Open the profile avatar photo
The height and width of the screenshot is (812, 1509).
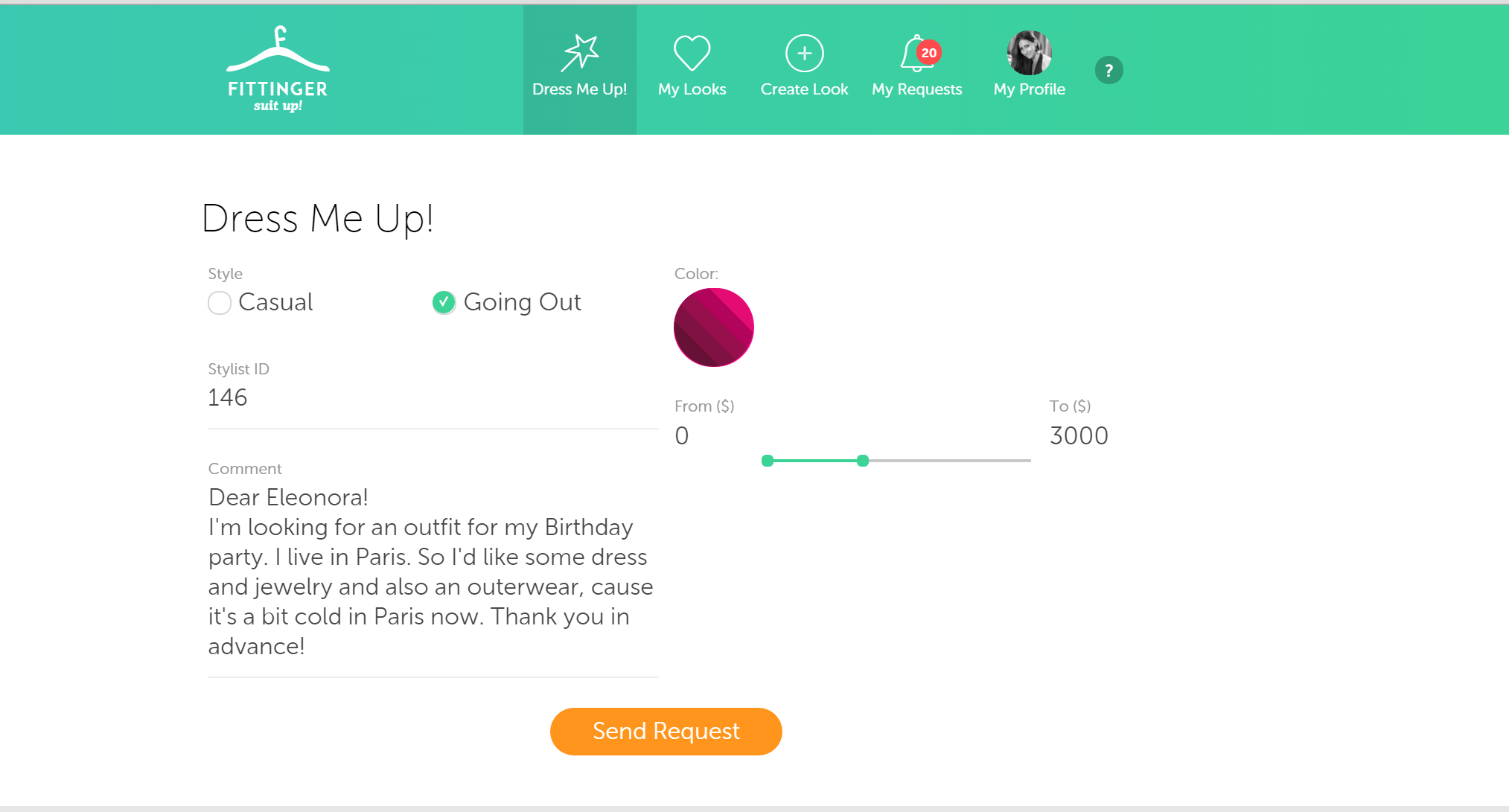click(1029, 53)
